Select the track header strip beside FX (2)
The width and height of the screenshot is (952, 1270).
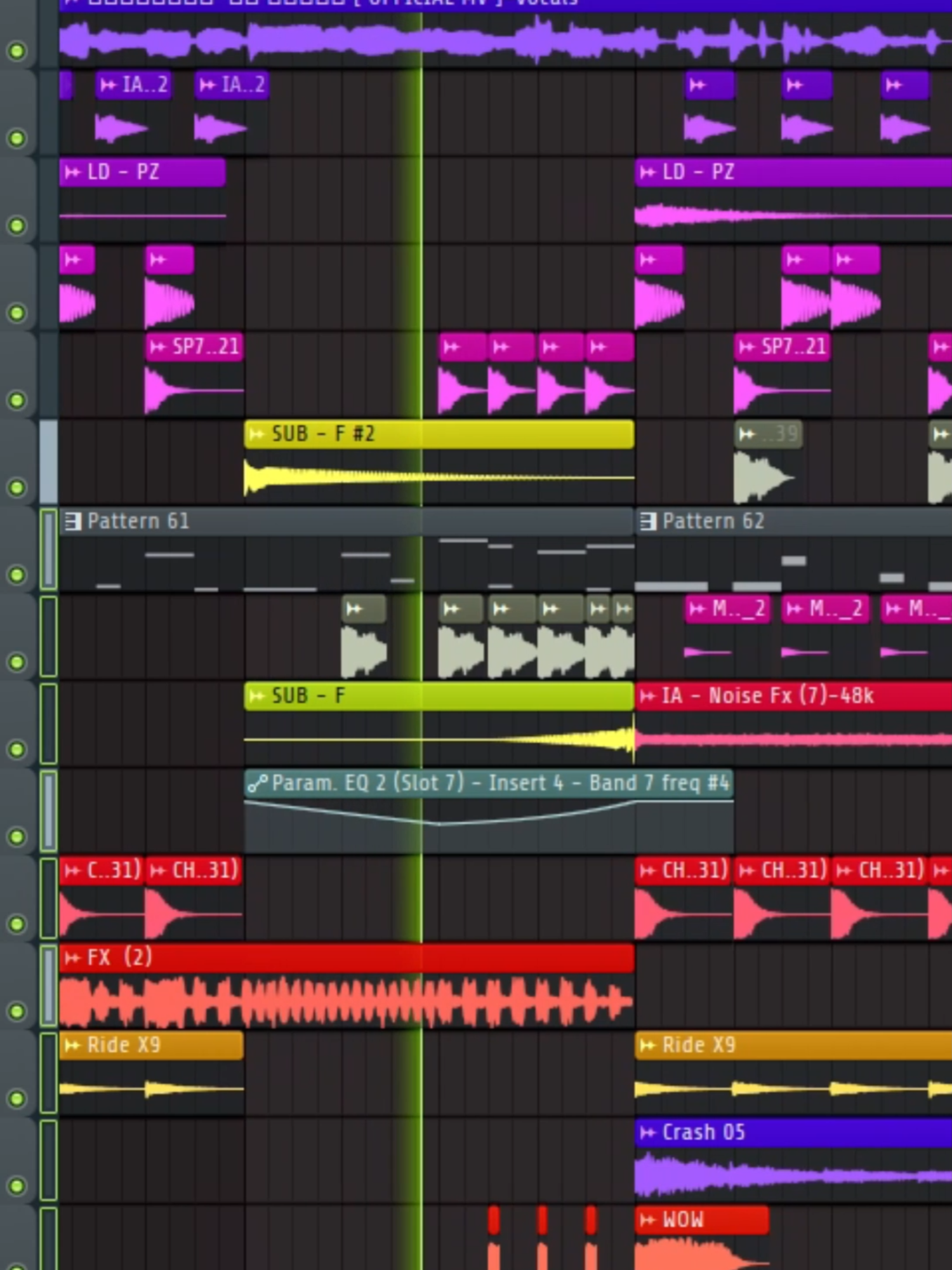click(49, 986)
